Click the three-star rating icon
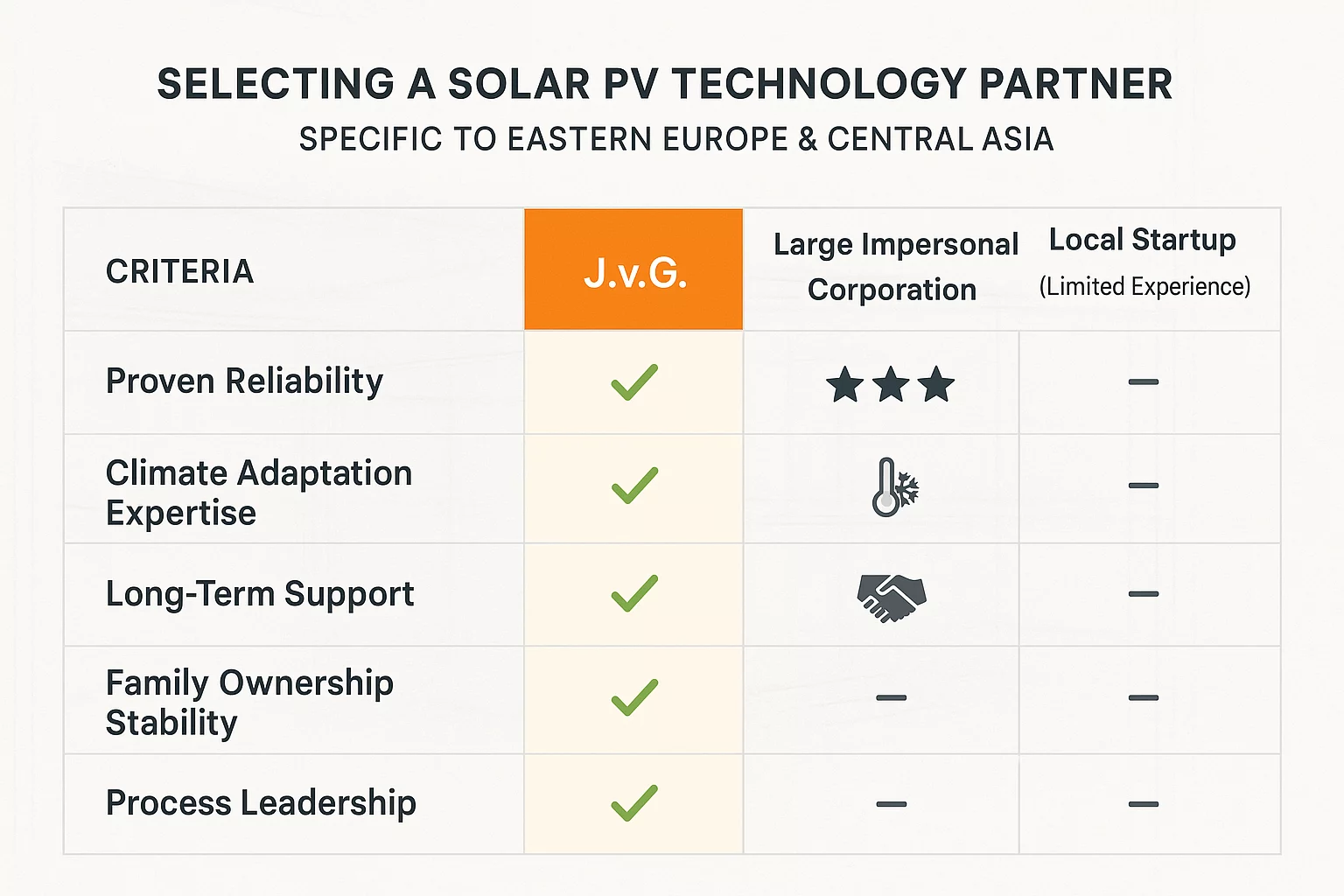The height and width of the screenshot is (896, 1344). tap(890, 384)
